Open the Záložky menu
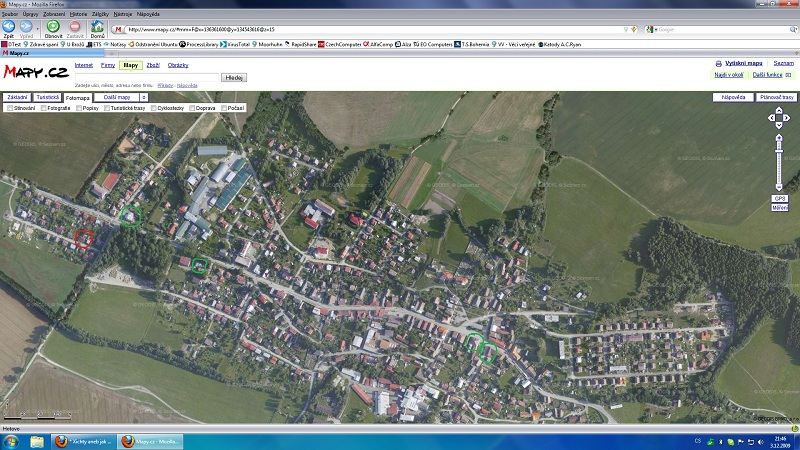This screenshot has height=450, width=800. (100, 14)
